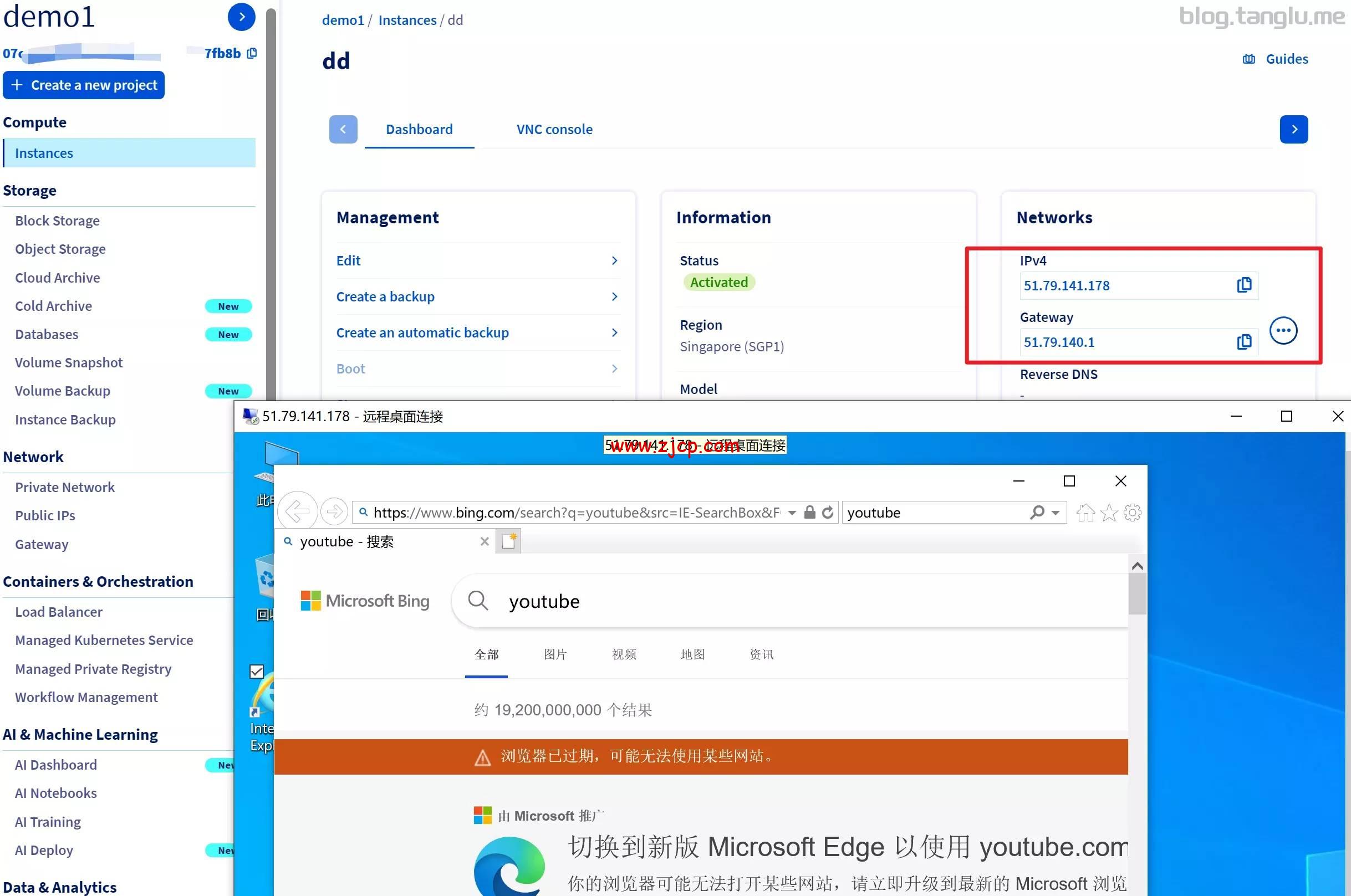Viewport: 1351px width, 896px height.
Task: Click the home icon in Internet Explorer toolbar
Action: click(x=1085, y=513)
